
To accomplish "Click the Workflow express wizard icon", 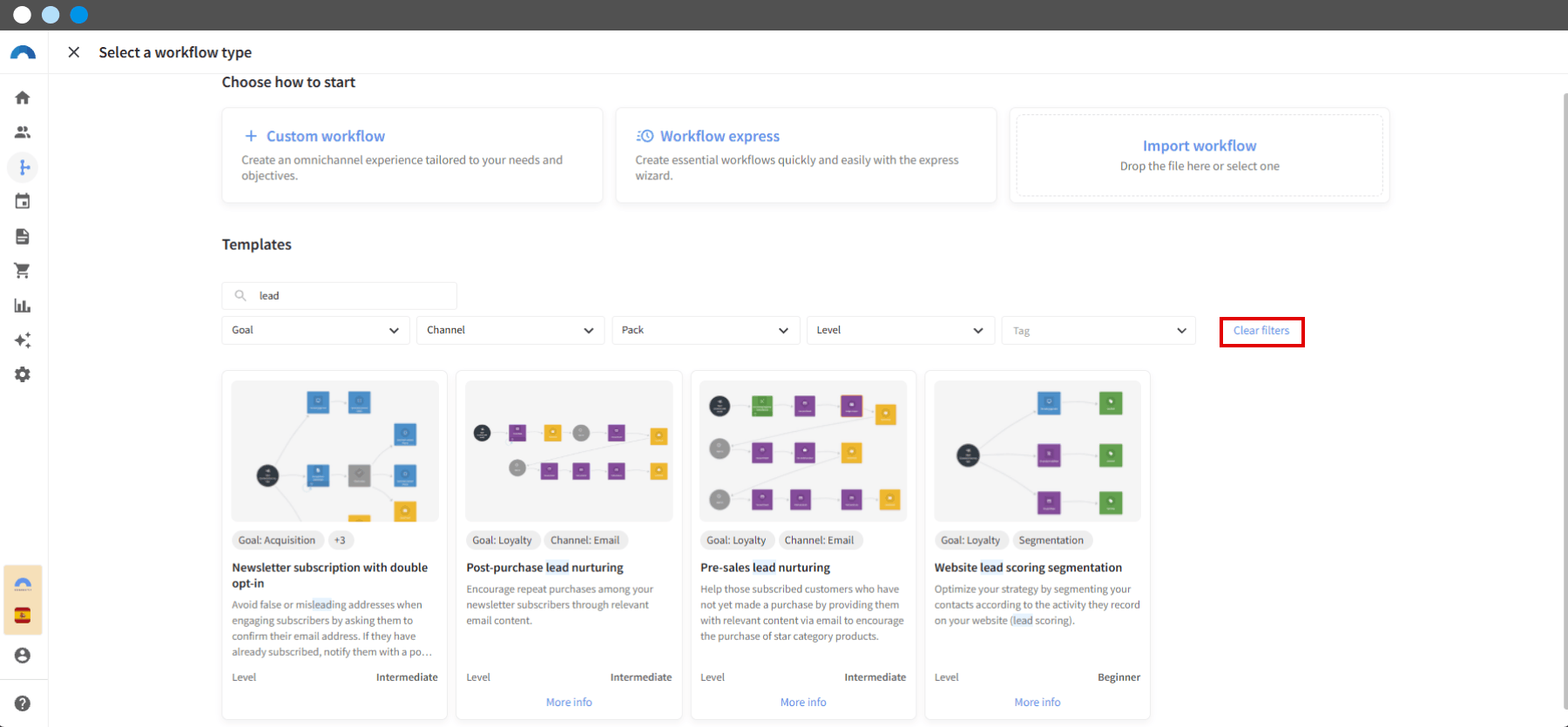I will click(x=645, y=136).
